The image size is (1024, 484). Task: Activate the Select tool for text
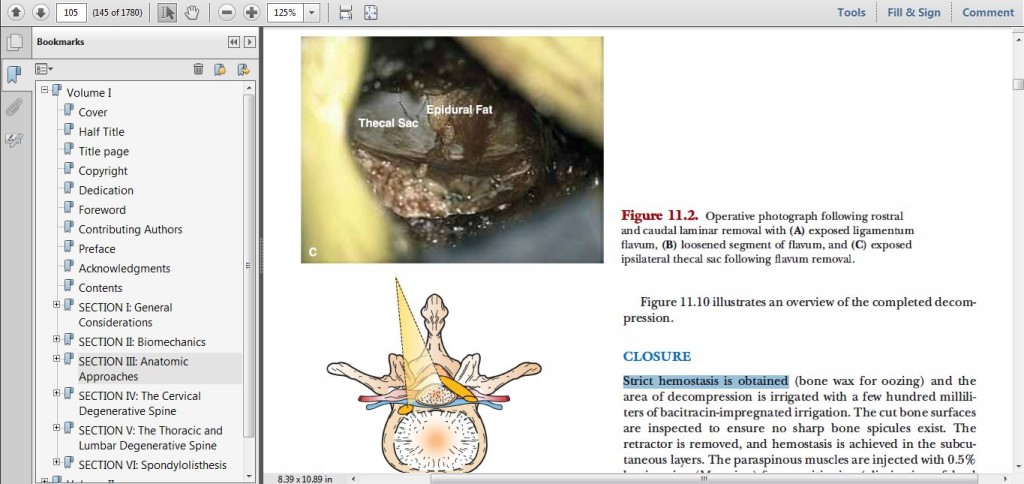pyautogui.click(x=167, y=12)
